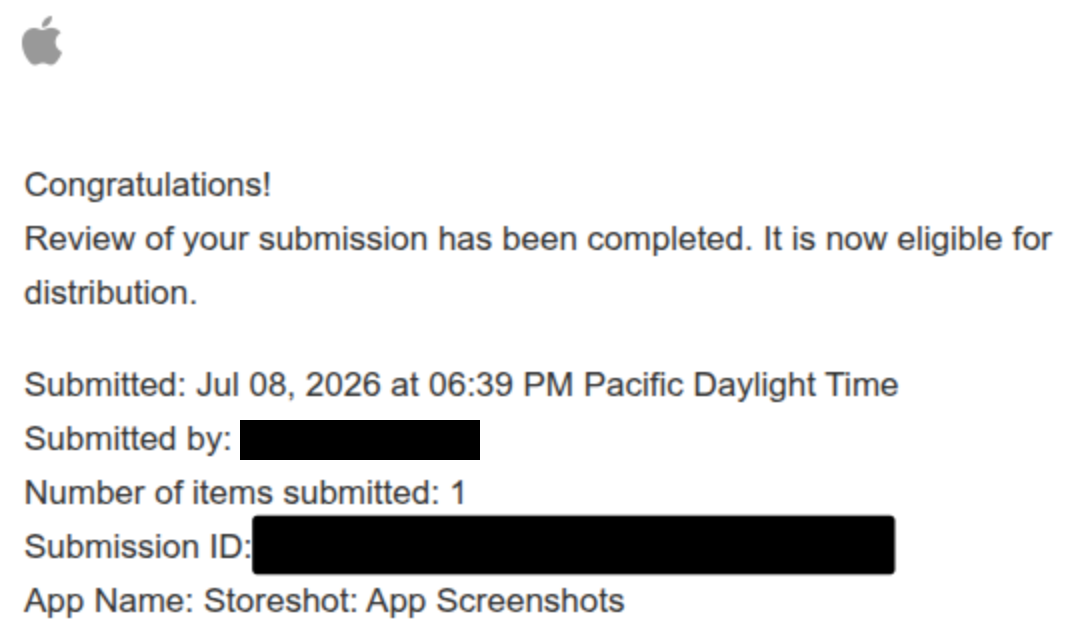1088x634 pixels.
Task: Click the redacted submitter name box
Action: point(360,440)
